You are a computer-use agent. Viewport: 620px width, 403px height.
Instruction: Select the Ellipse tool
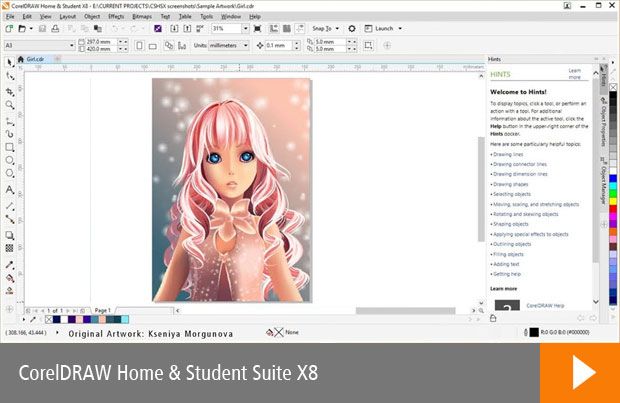[9, 160]
